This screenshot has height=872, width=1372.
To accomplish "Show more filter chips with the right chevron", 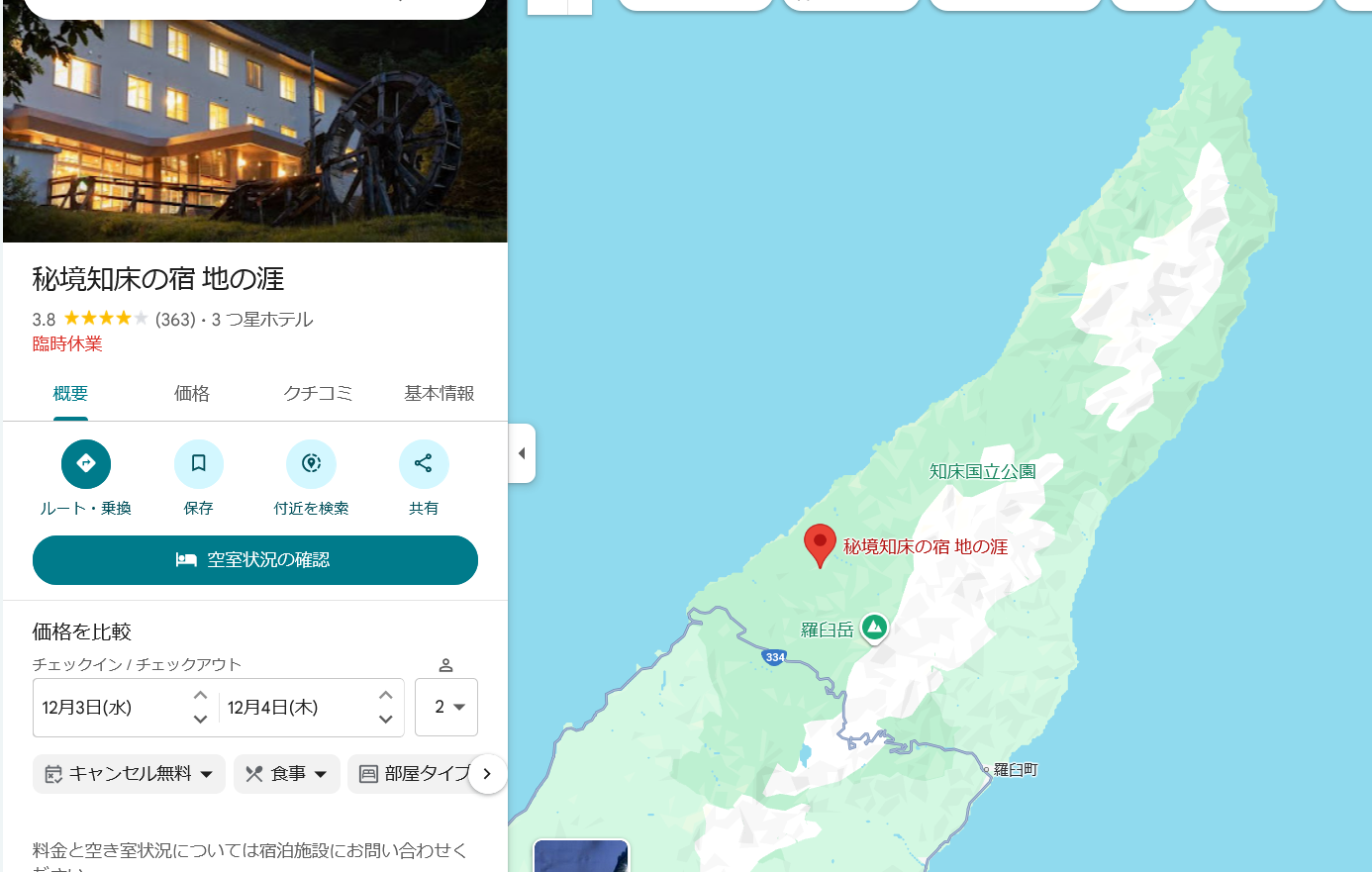I will coord(487,774).
